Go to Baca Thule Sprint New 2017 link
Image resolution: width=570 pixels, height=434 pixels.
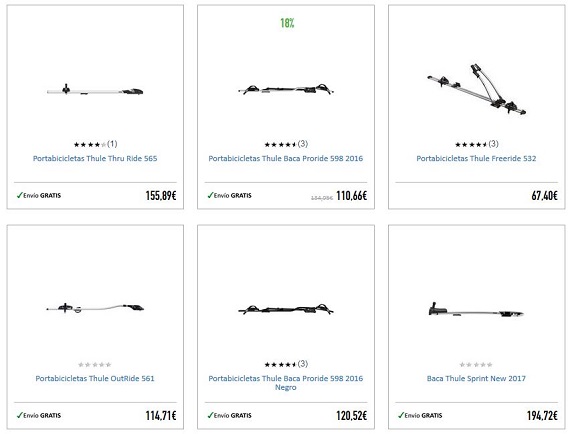click(476, 378)
